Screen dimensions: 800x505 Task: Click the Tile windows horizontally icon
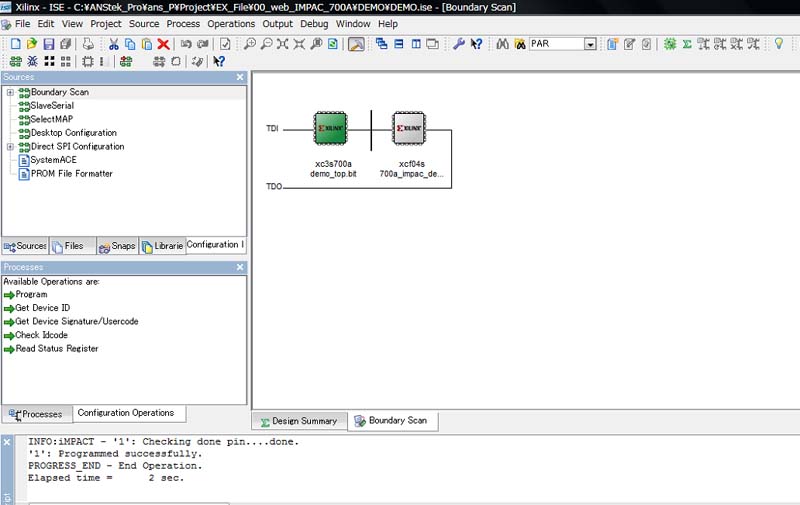pyautogui.click(x=399, y=44)
